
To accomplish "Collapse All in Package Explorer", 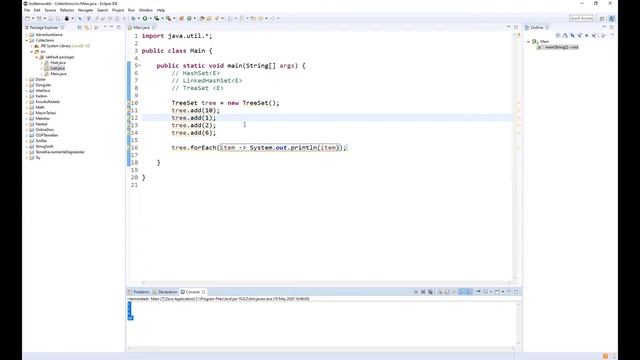I will 80,27.
